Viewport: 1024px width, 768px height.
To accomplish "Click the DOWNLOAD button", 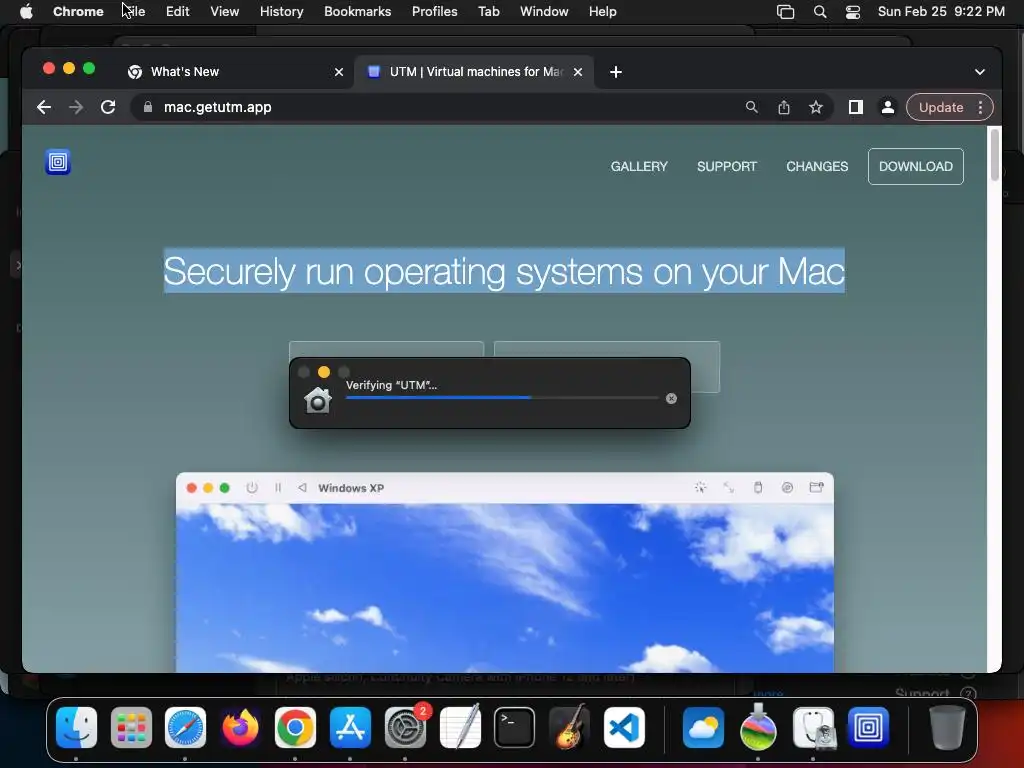I will click(916, 167).
